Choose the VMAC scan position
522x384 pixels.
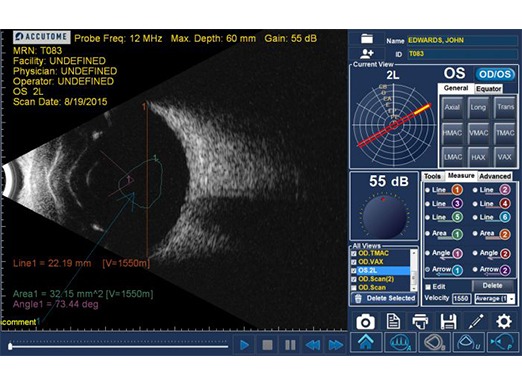478,133
